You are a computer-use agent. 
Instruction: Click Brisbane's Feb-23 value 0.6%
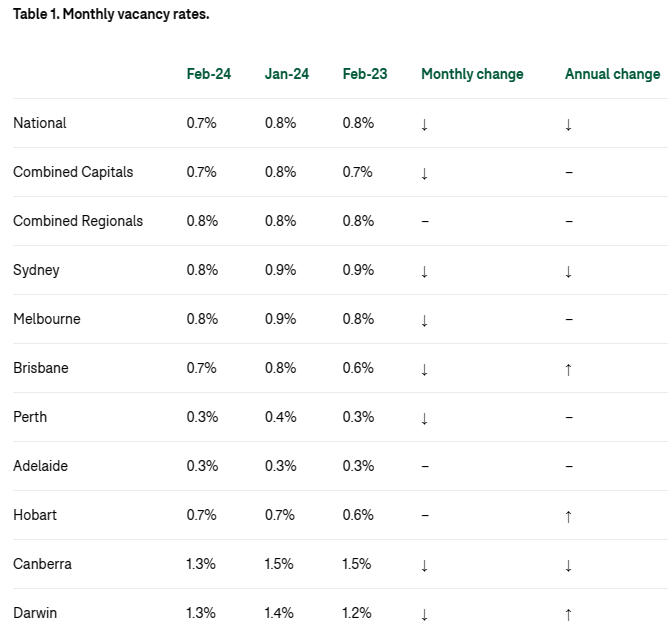tap(358, 368)
